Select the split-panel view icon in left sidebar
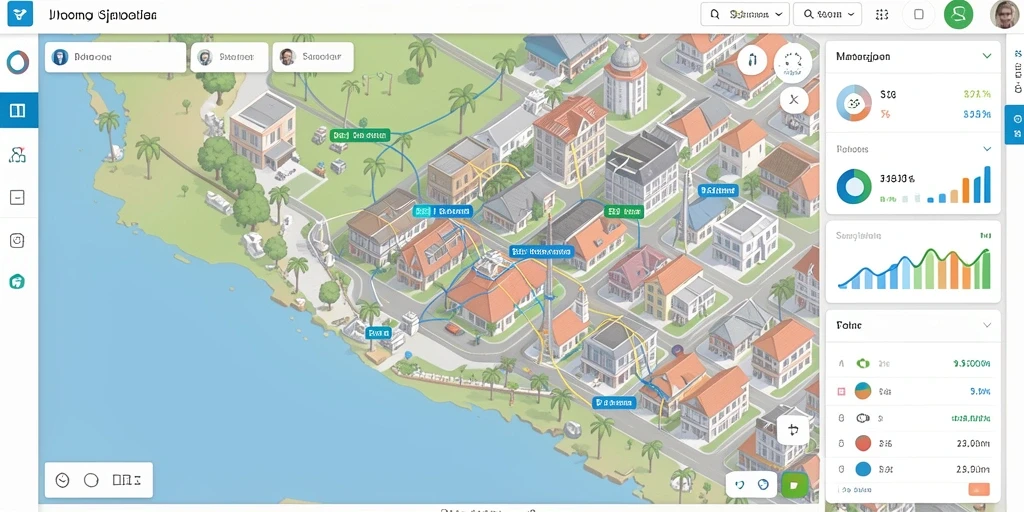 (18, 110)
